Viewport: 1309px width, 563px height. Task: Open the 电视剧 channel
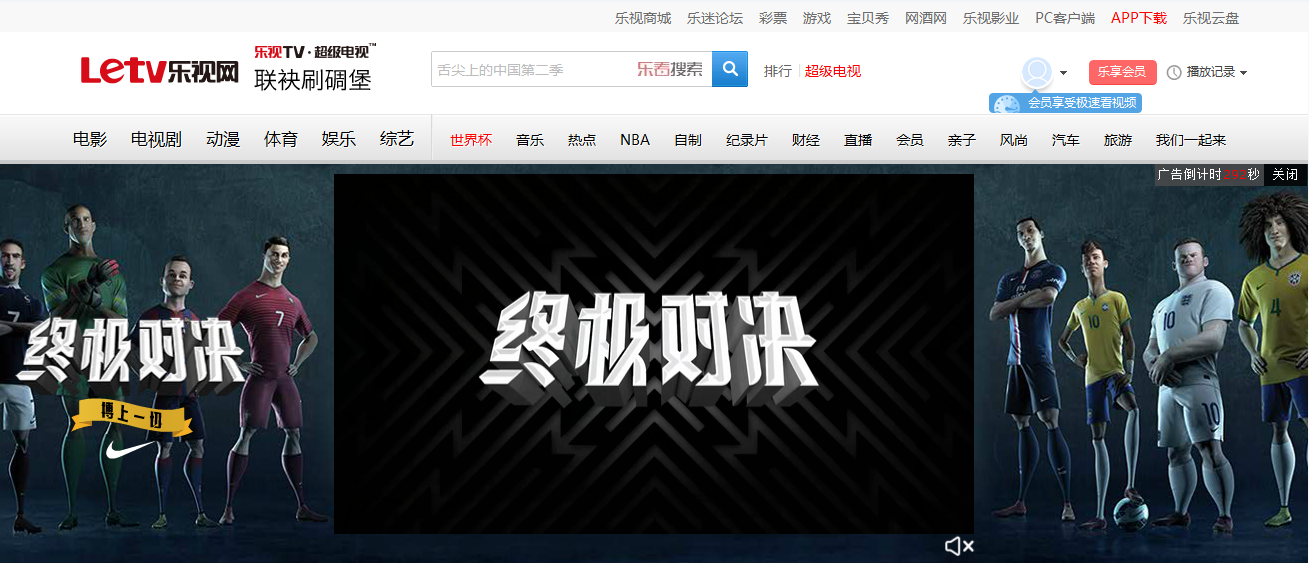(x=156, y=139)
